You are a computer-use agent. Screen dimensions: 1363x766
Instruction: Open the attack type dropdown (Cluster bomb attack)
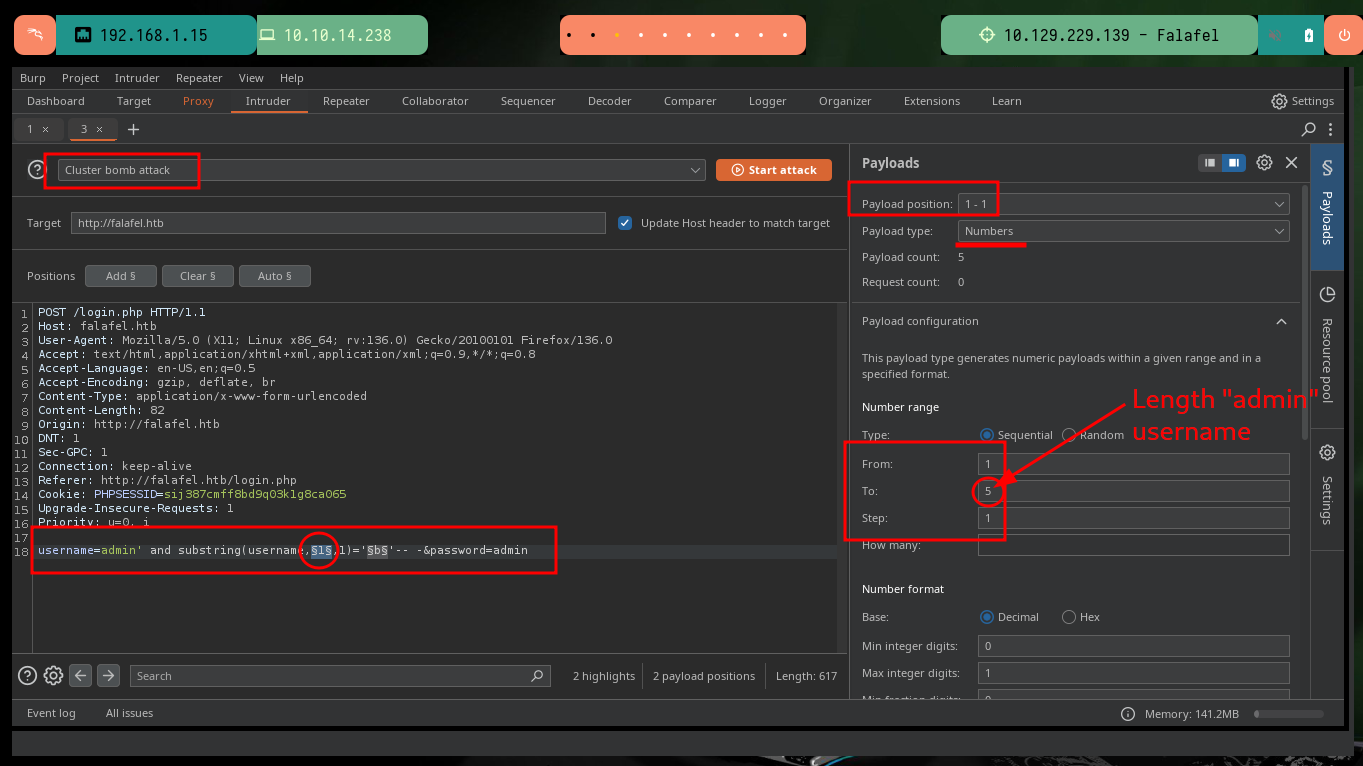point(382,170)
